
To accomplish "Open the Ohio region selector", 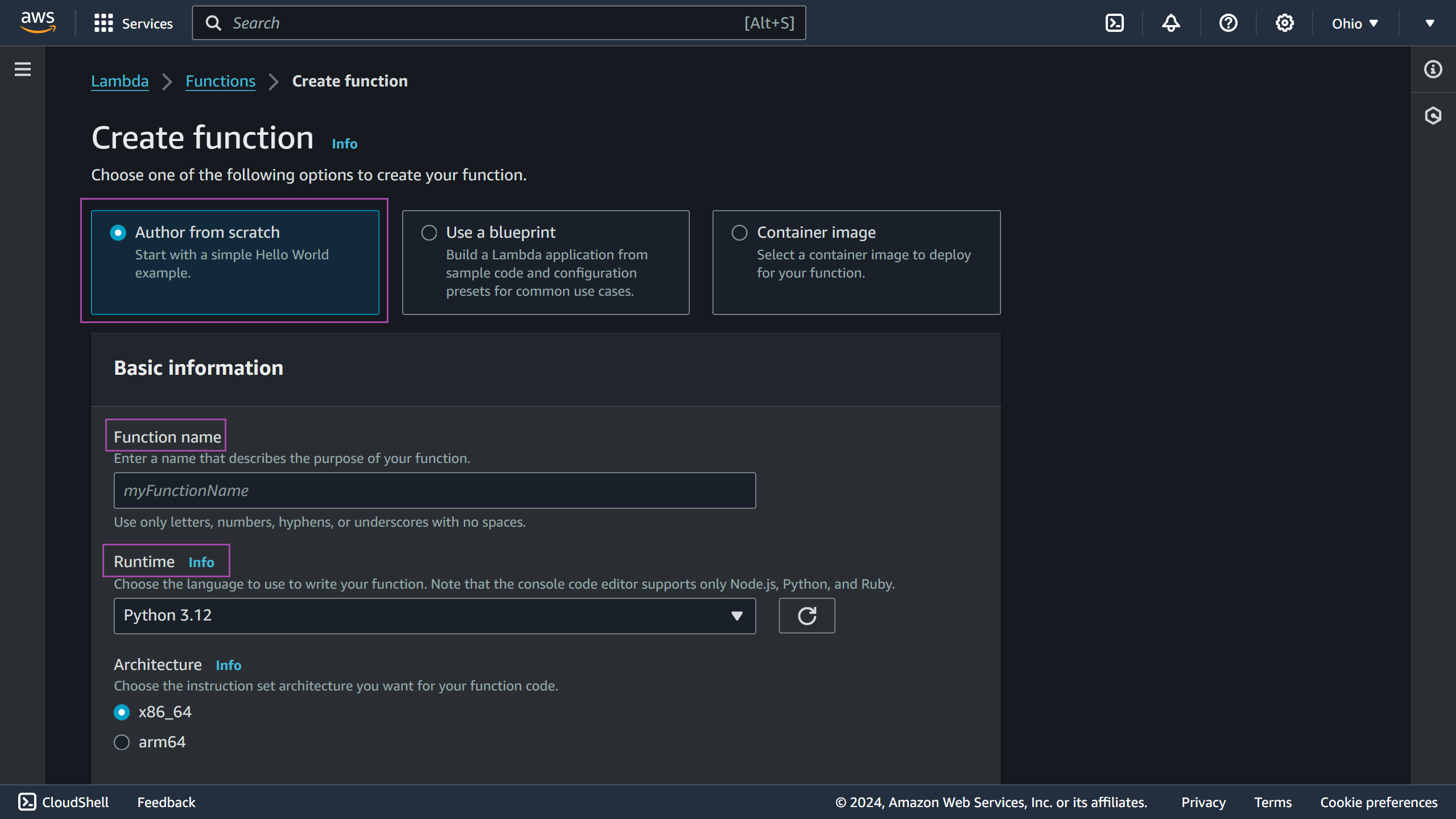I will click(1355, 23).
